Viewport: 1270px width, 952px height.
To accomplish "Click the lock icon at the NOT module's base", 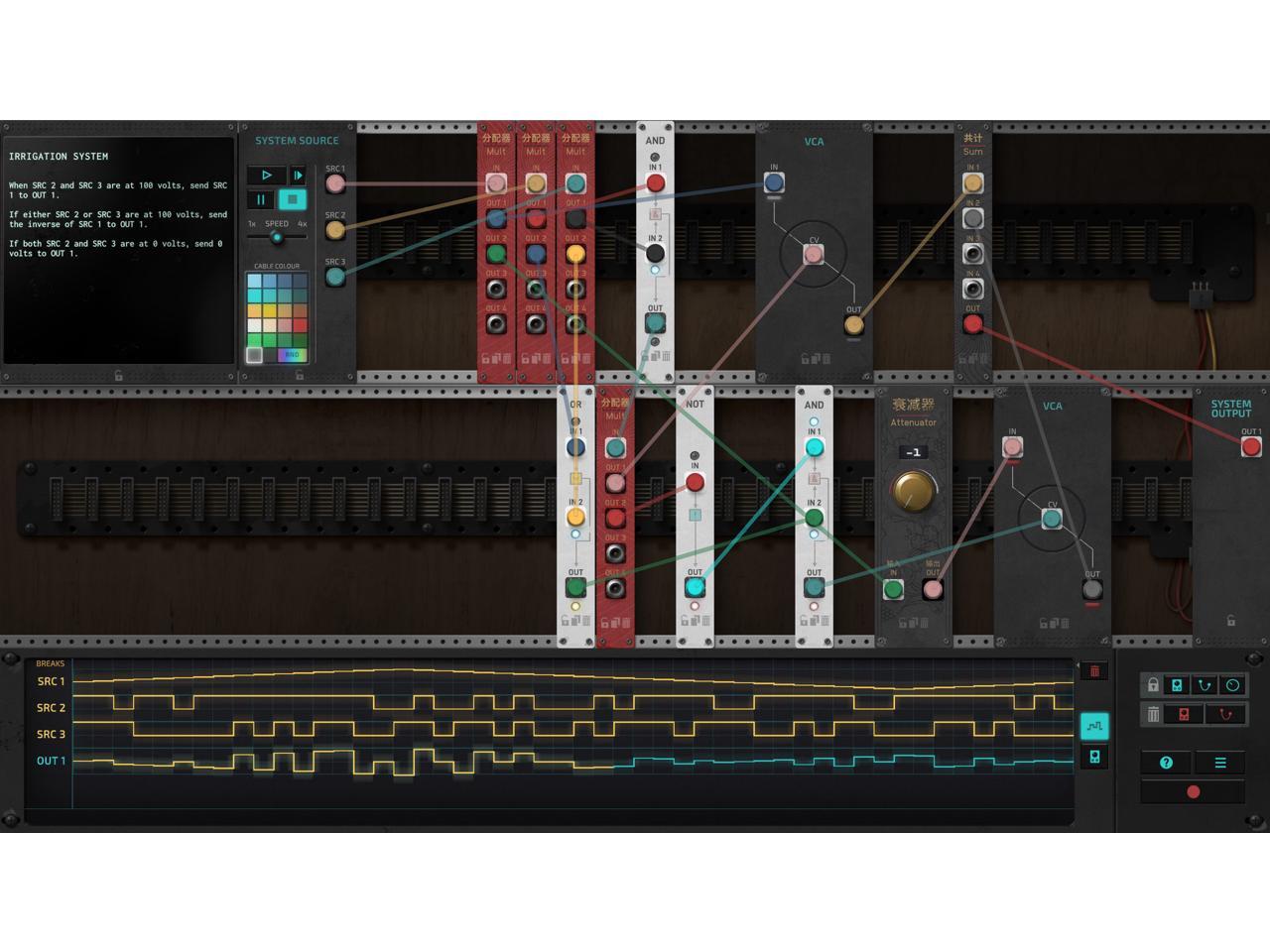I will [x=685, y=621].
